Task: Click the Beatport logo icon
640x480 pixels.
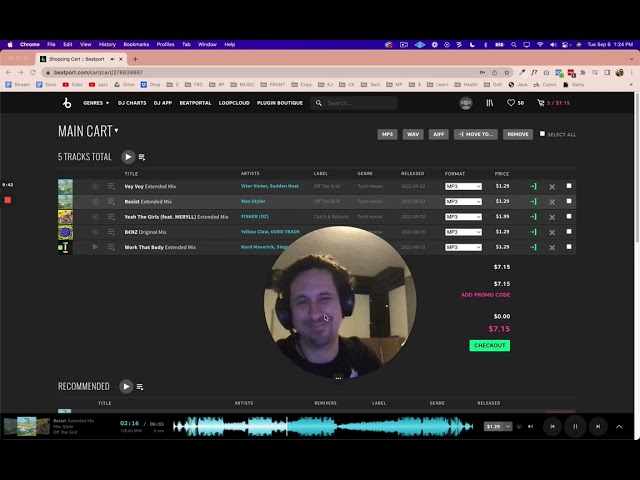Action: pyautogui.click(x=67, y=103)
